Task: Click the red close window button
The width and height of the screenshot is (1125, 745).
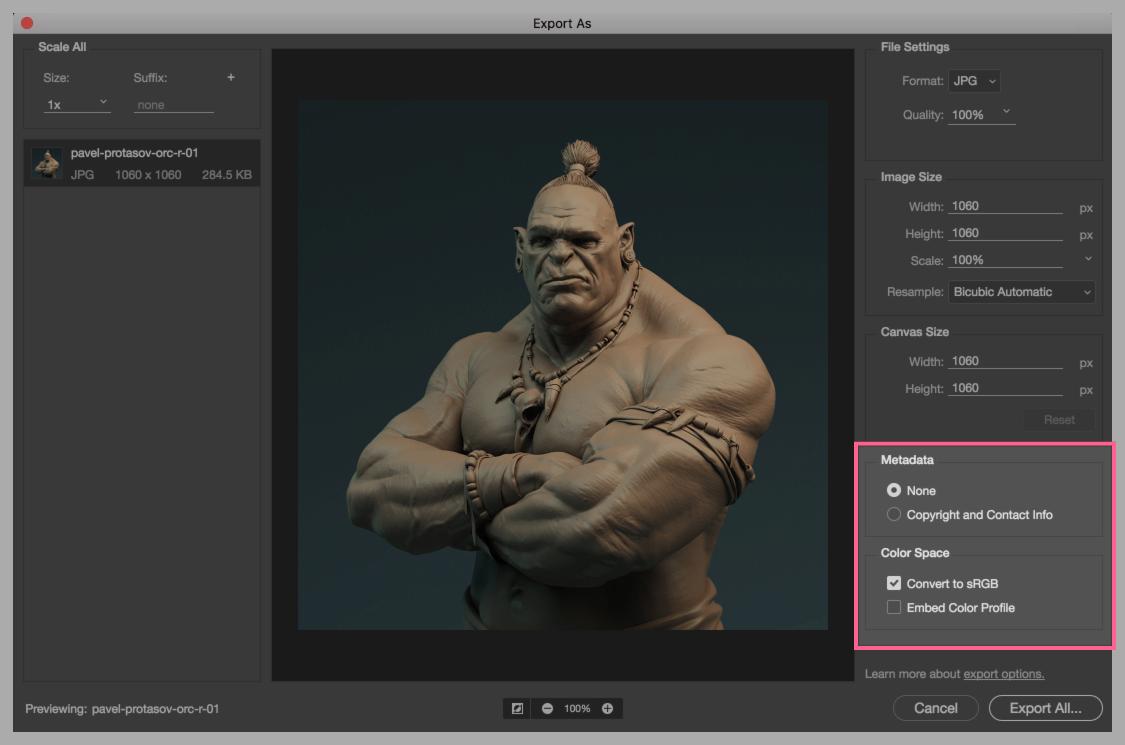Action: pos(27,22)
